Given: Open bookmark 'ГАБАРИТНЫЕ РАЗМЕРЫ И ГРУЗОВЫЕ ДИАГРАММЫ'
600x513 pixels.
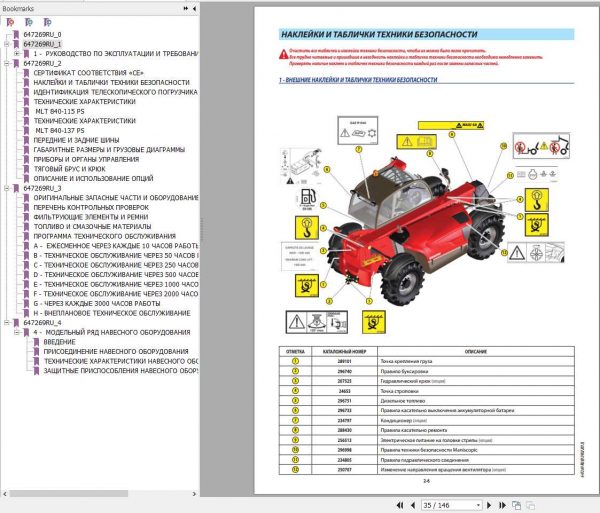Looking at the screenshot, I should [109, 150].
